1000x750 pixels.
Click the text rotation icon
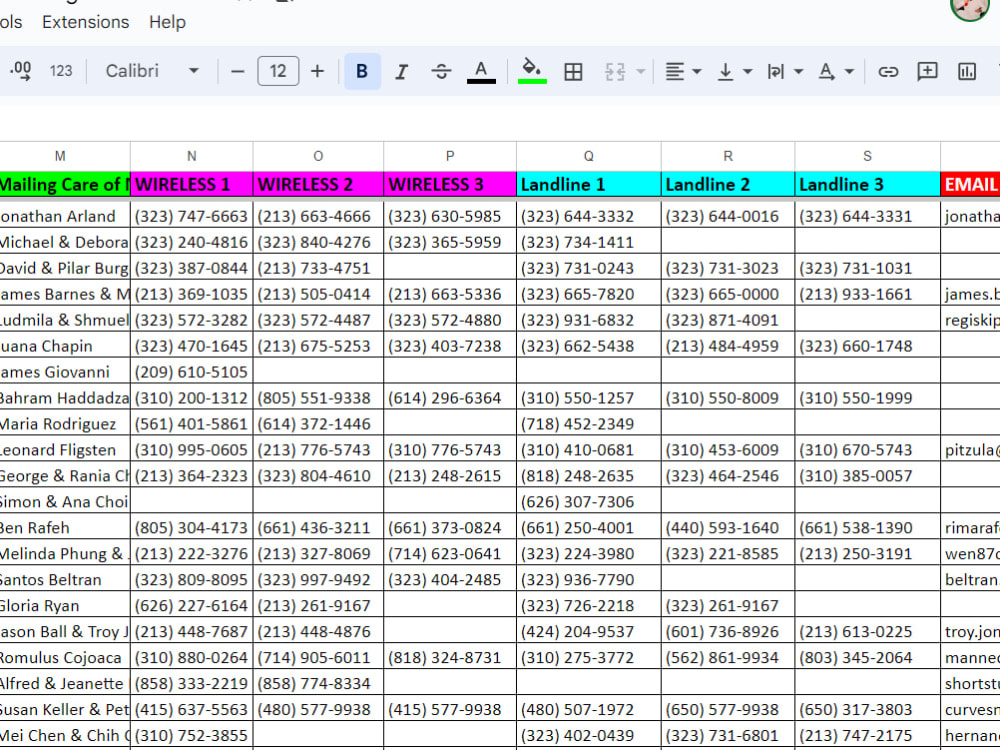(827, 71)
